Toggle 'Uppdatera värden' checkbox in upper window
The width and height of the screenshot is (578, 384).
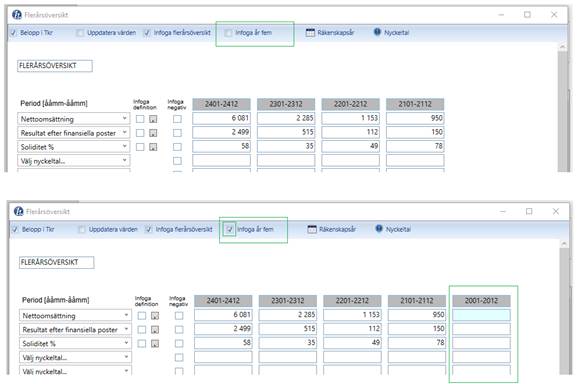[x=80, y=33]
